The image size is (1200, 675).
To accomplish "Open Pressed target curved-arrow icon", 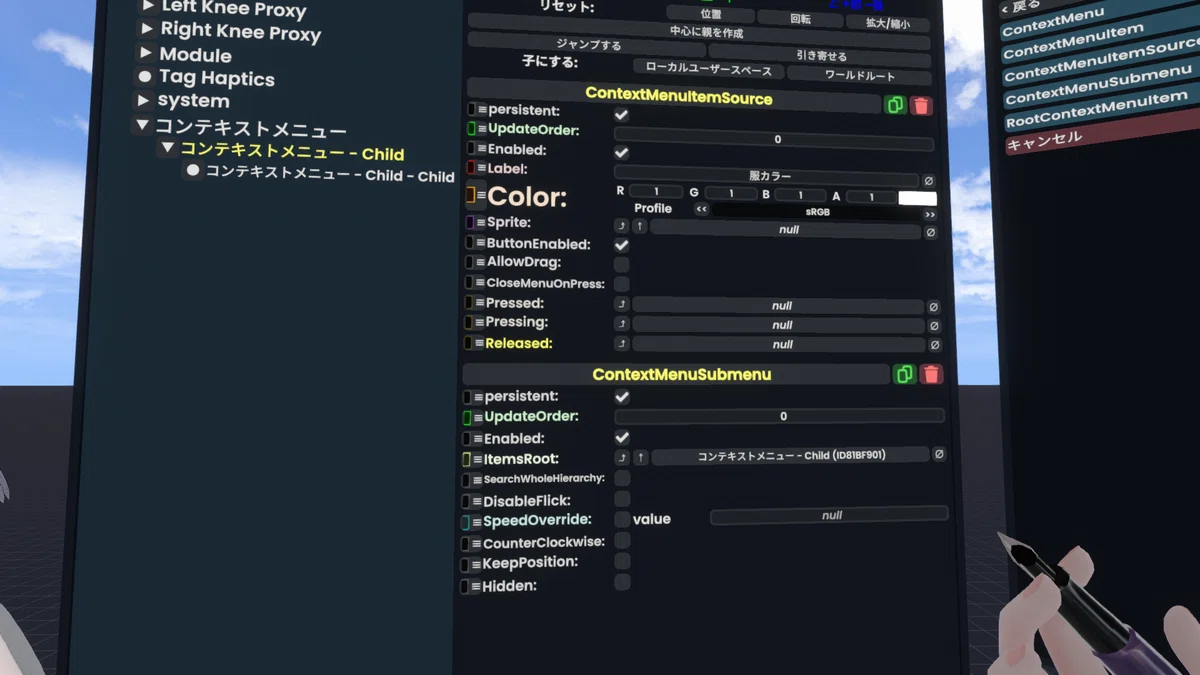I will [x=621, y=304].
